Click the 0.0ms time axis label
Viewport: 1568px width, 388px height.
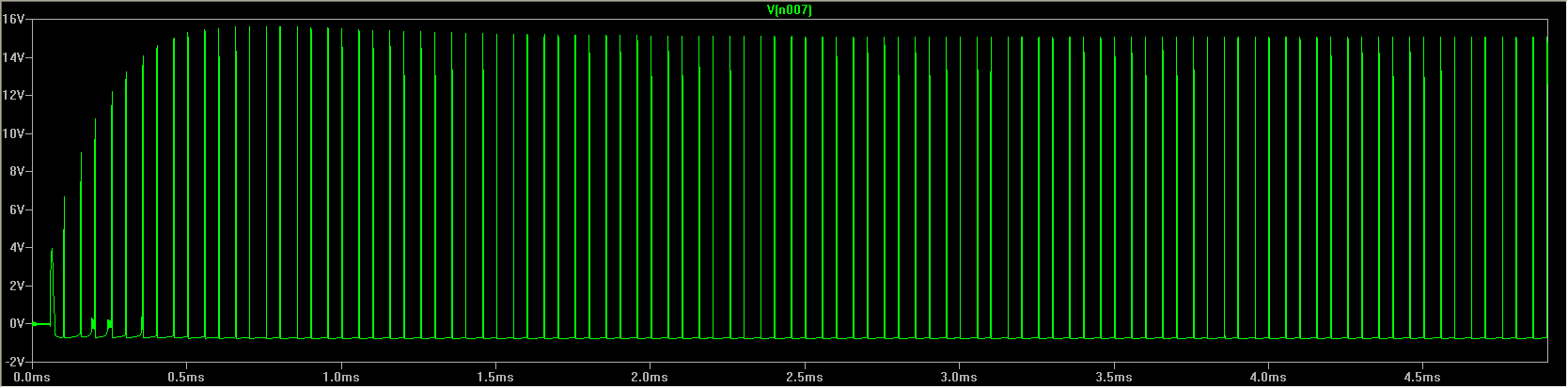tap(33, 378)
